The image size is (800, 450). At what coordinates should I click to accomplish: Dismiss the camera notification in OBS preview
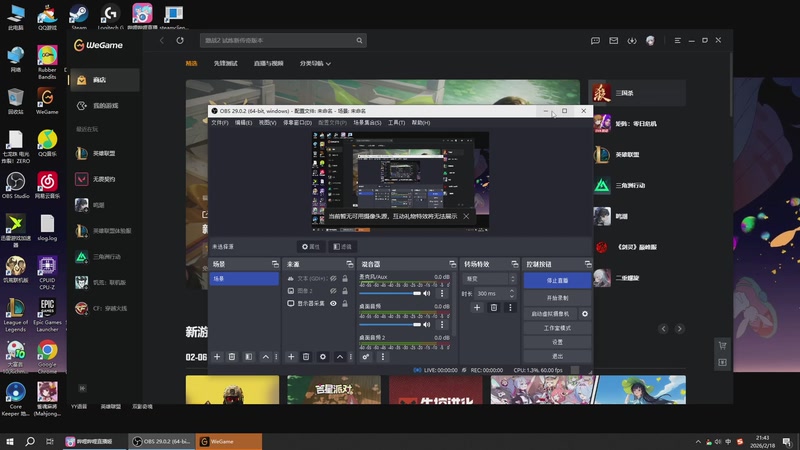pyautogui.click(x=466, y=216)
